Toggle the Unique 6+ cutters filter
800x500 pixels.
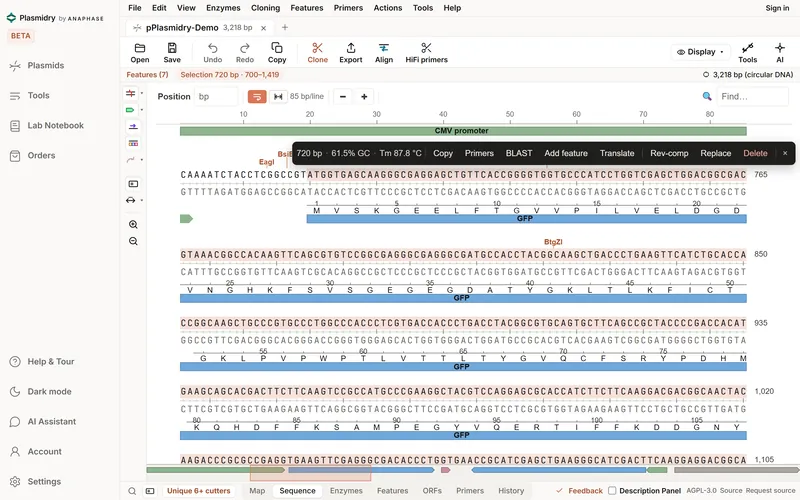pos(198,491)
